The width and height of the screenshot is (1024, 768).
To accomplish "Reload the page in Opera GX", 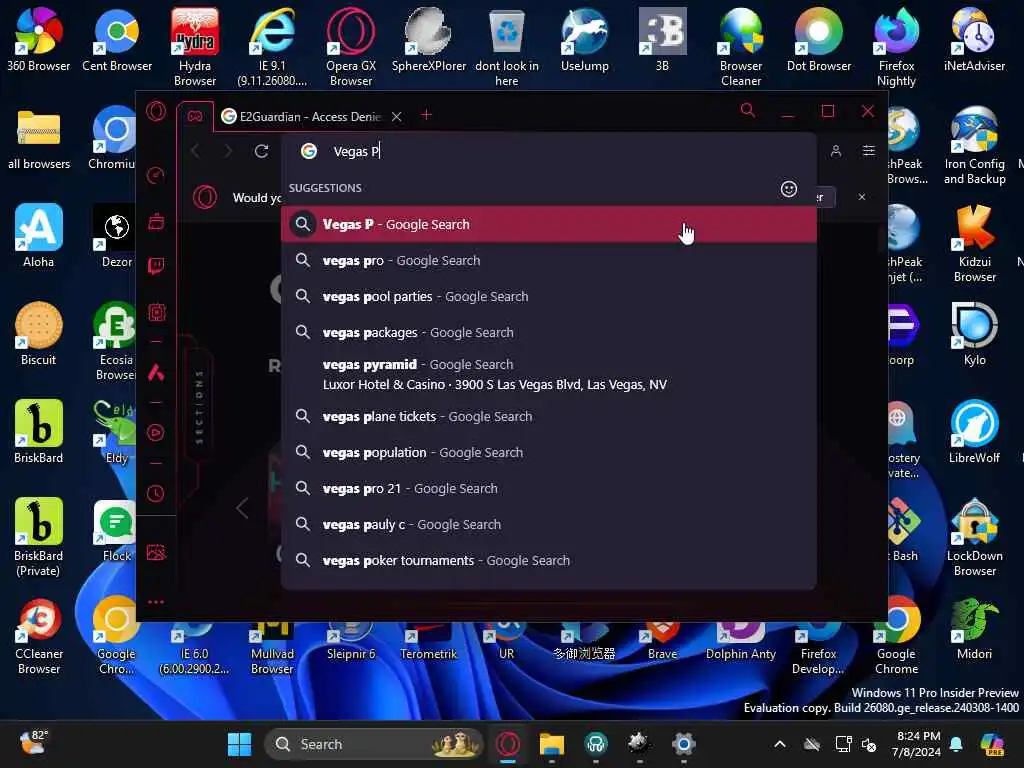I will (261, 151).
